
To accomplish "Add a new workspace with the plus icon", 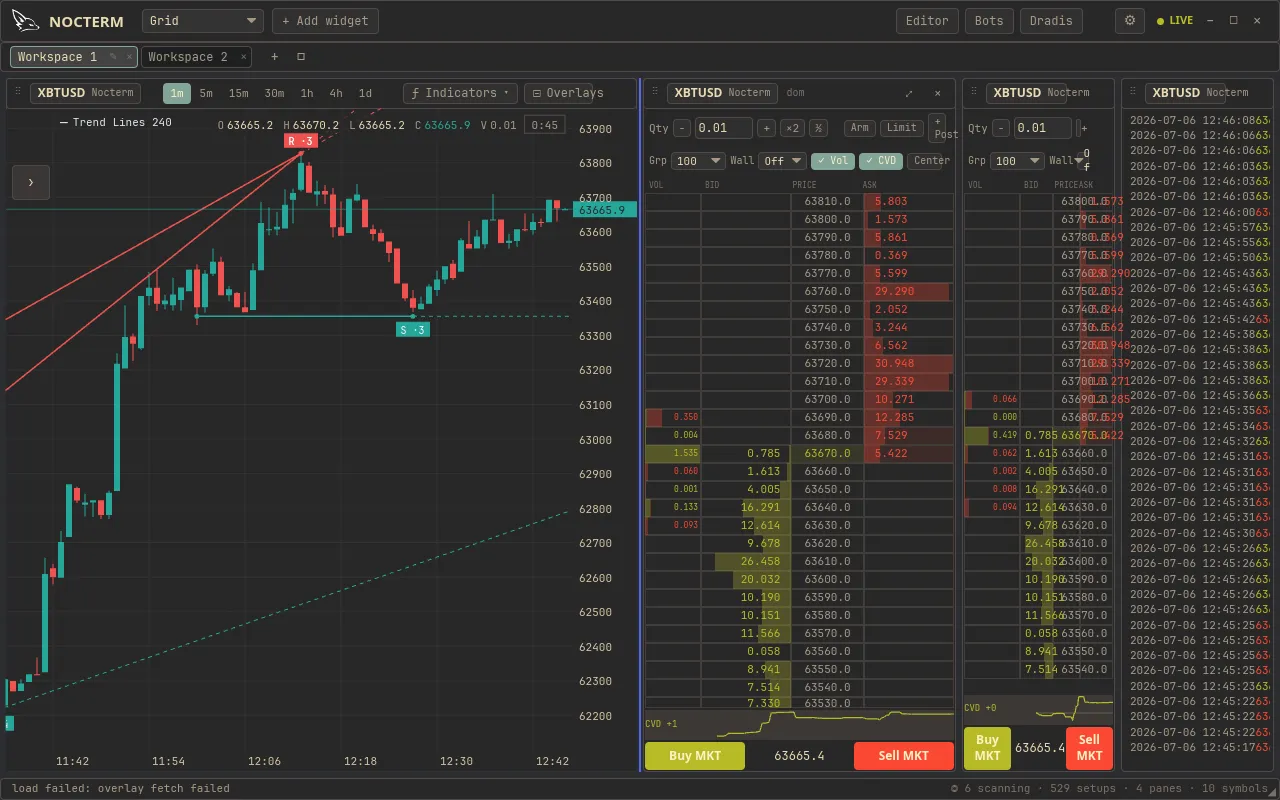I will [274, 57].
